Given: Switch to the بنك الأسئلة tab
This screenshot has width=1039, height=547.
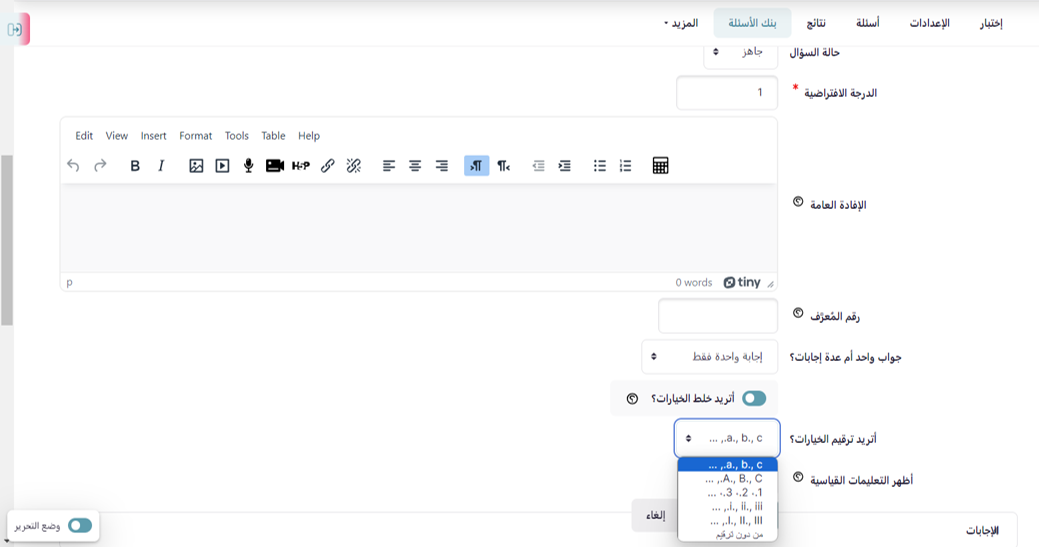Looking at the screenshot, I should [752, 23].
